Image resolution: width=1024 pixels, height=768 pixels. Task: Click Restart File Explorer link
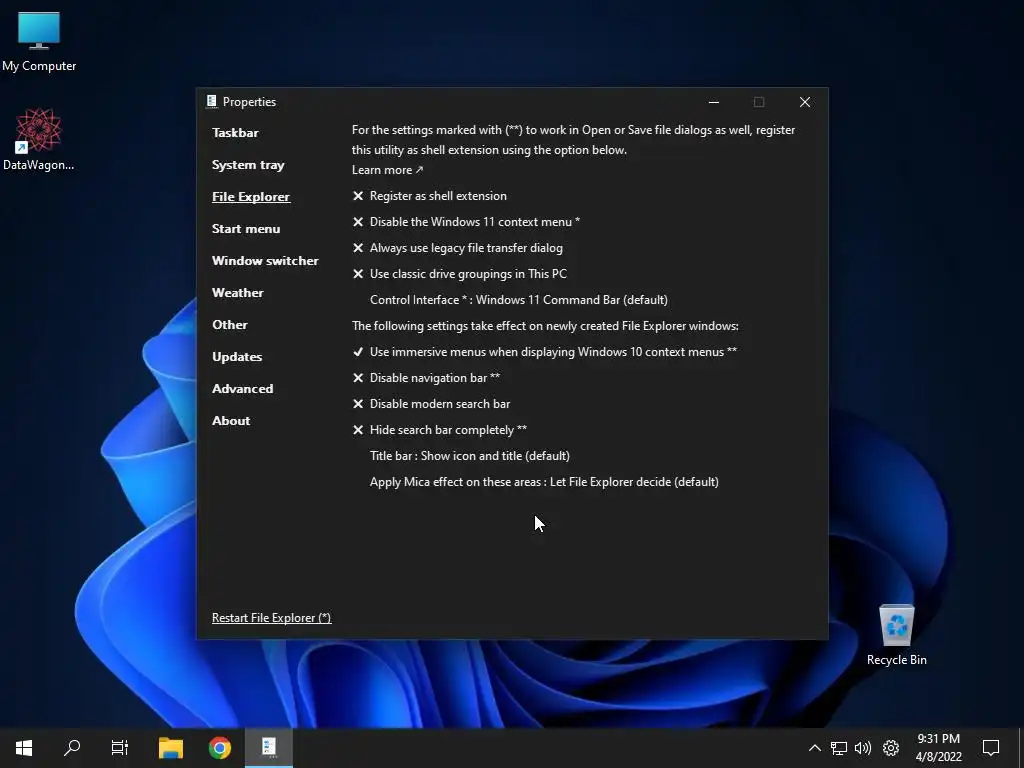pyautogui.click(x=271, y=618)
